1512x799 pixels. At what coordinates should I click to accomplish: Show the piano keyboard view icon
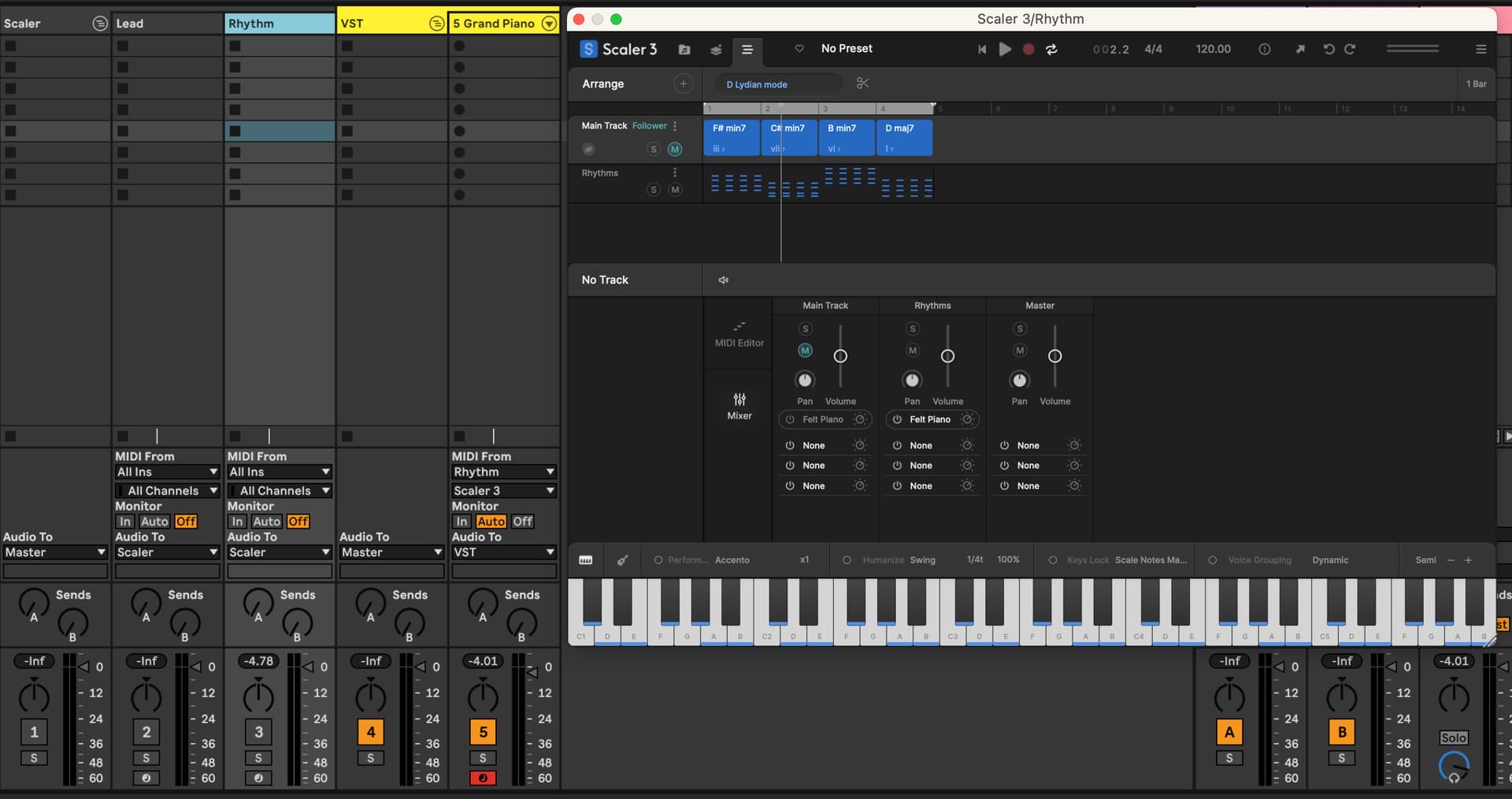click(x=586, y=560)
